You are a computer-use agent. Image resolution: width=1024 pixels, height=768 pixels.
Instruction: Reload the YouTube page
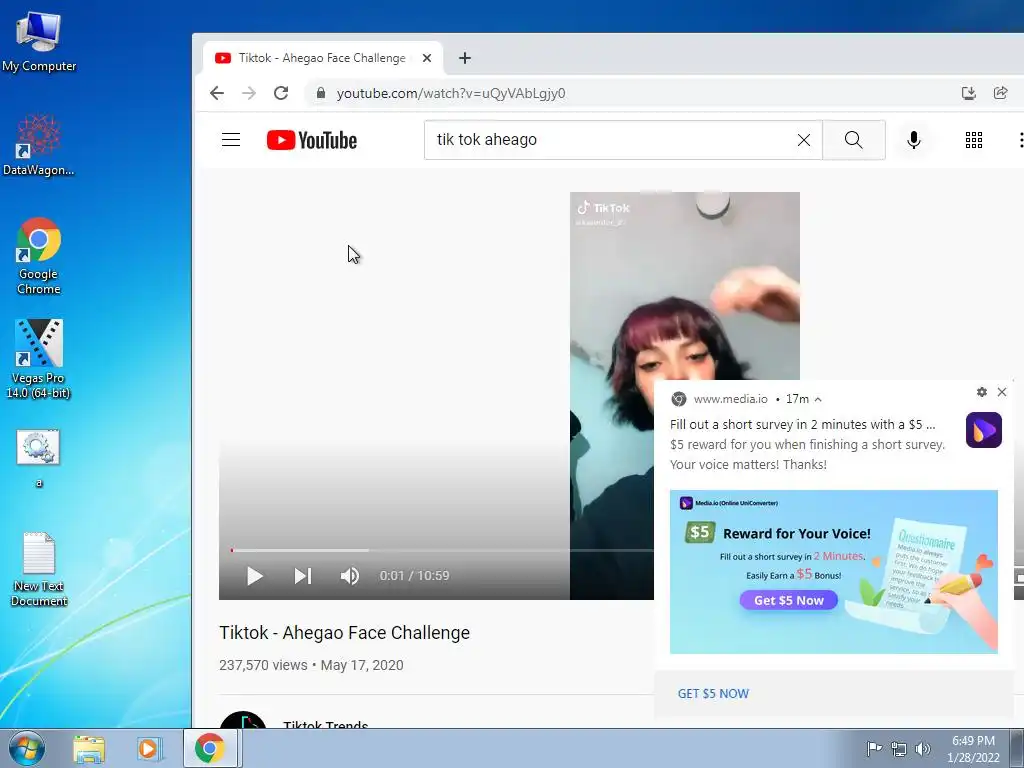pyautogui.click(x=281, y=93)
